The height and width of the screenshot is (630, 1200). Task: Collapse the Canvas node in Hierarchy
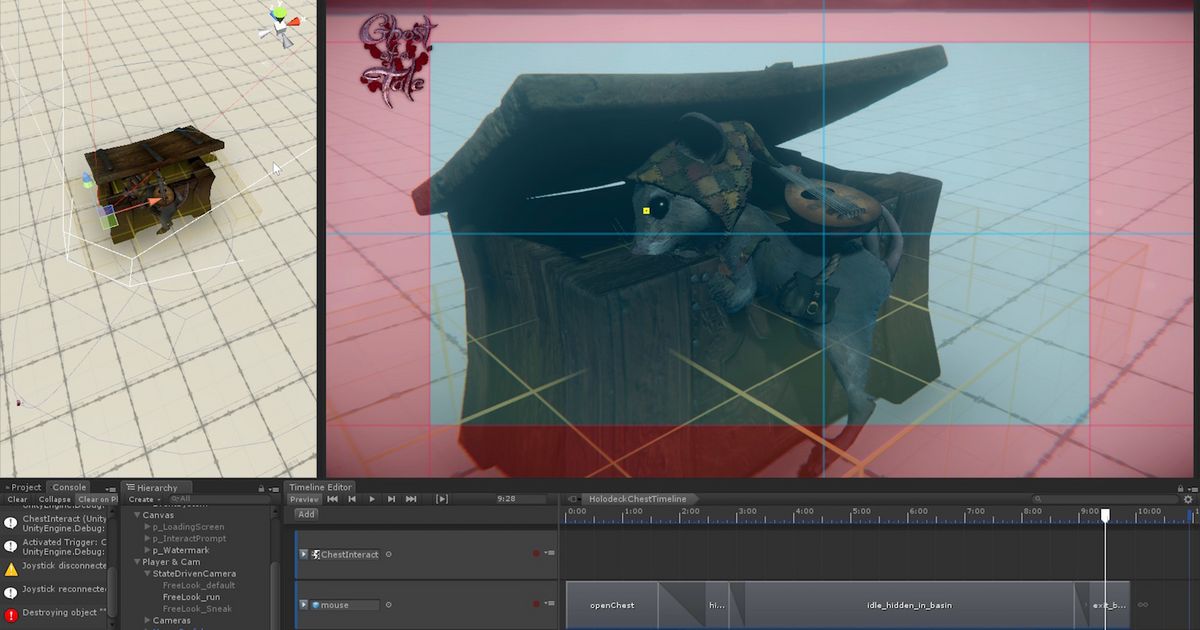click(137, 515)
